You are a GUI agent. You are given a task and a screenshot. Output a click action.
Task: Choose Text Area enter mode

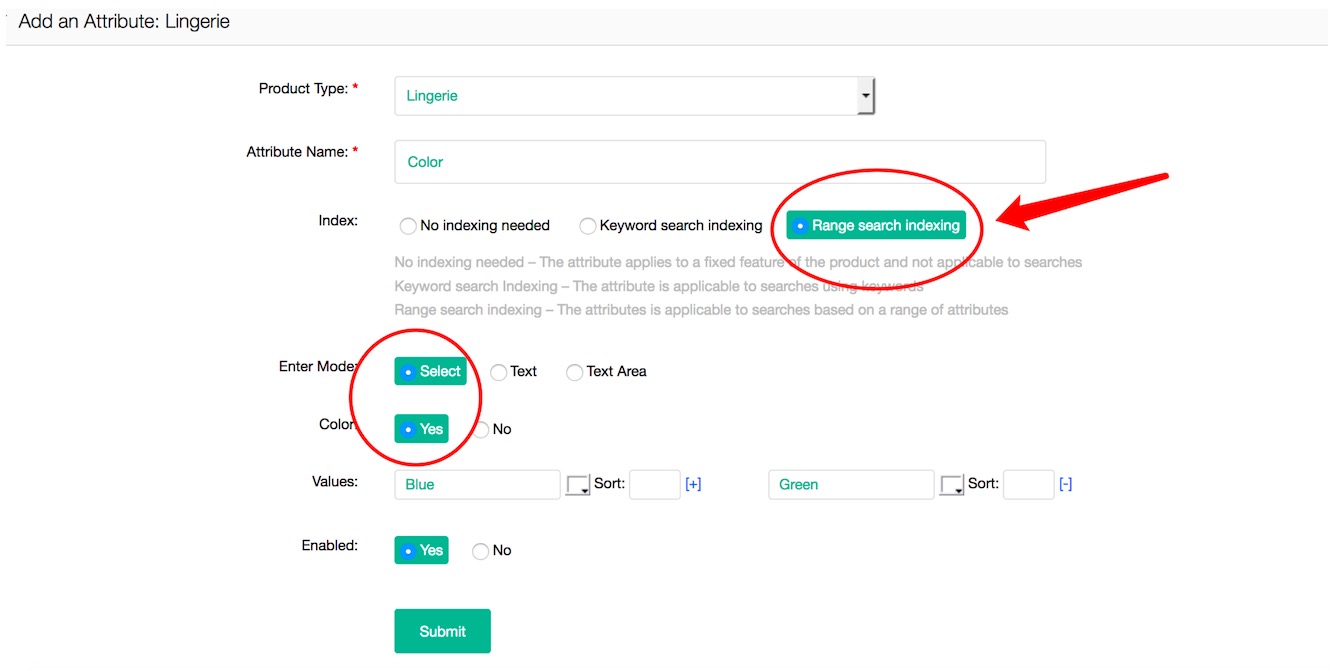pyautogui.click(x=574, y=372)
